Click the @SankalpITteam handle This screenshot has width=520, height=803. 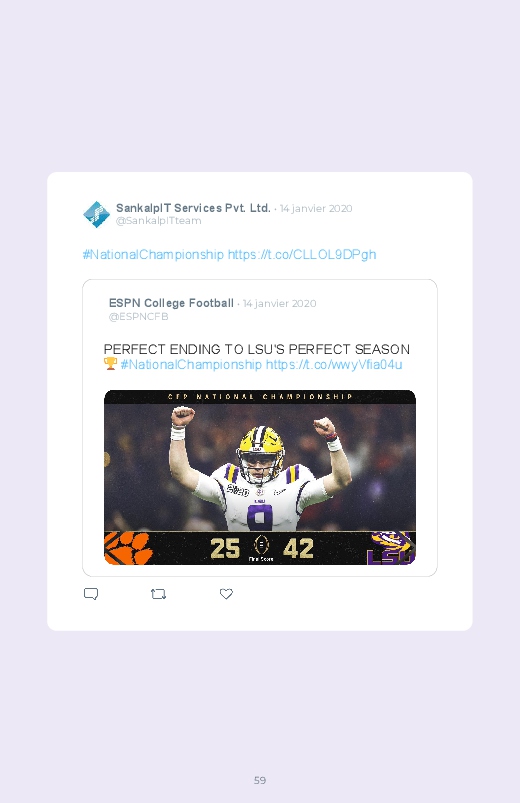pos(158,221)
